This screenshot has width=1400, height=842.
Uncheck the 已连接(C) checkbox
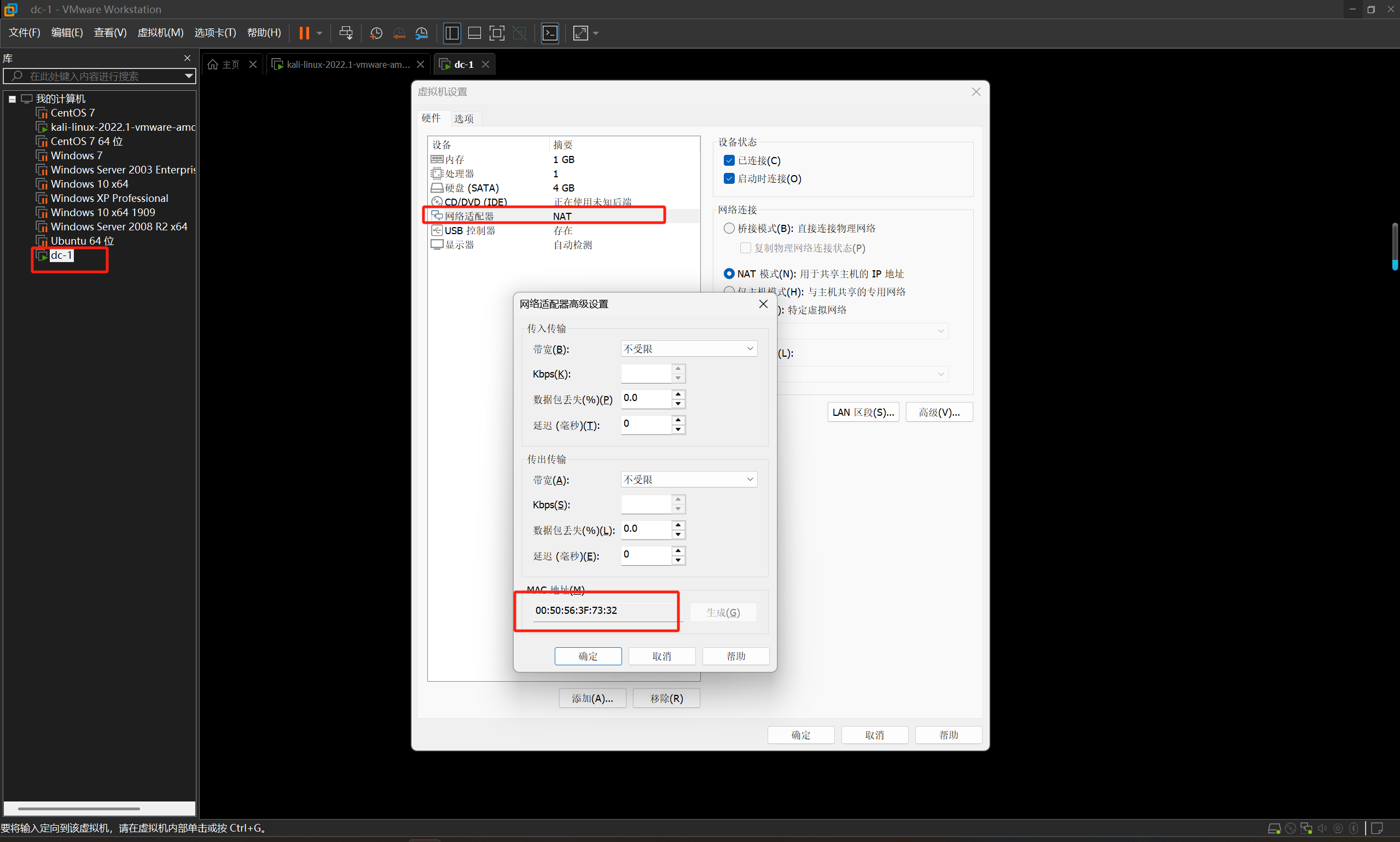pyautogui.click(x=729, y=160)
